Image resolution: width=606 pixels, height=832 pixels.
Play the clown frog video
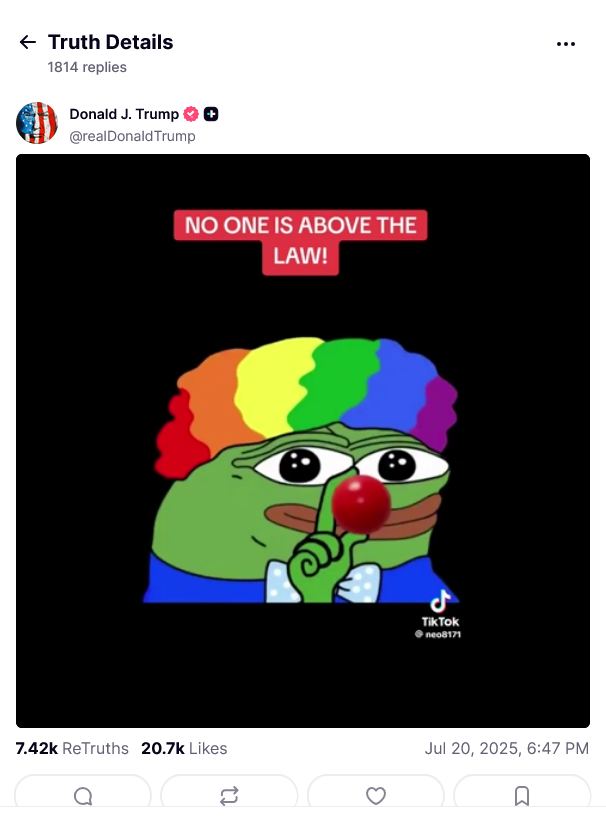[x=303, y=441]
